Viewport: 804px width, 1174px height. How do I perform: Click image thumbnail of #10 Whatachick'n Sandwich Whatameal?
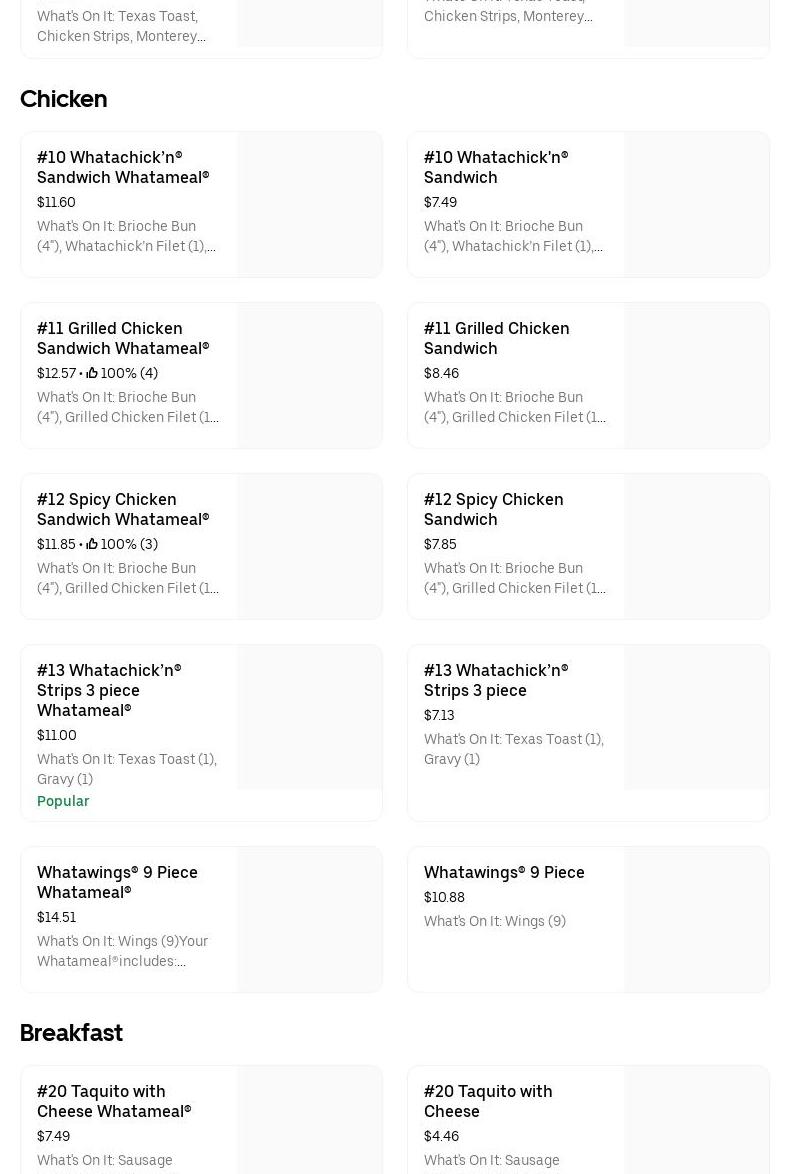310,205
